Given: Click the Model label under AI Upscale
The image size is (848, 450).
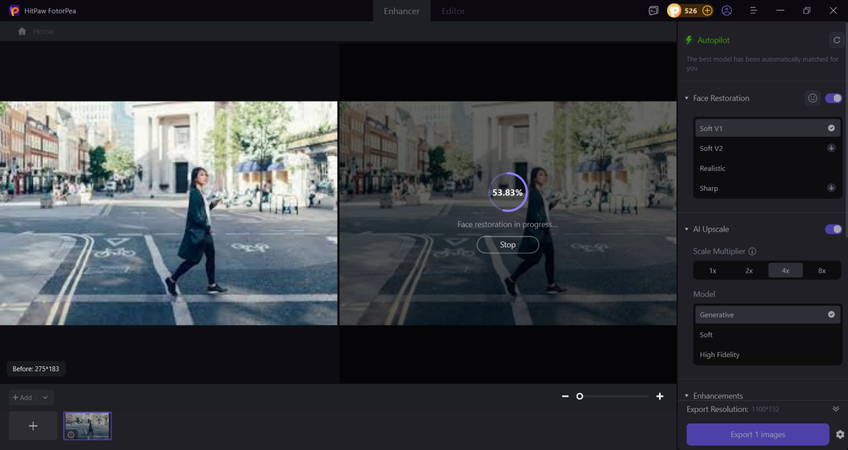Looking at the screenshot, I should pyautogui.click(x=704, y=294).
